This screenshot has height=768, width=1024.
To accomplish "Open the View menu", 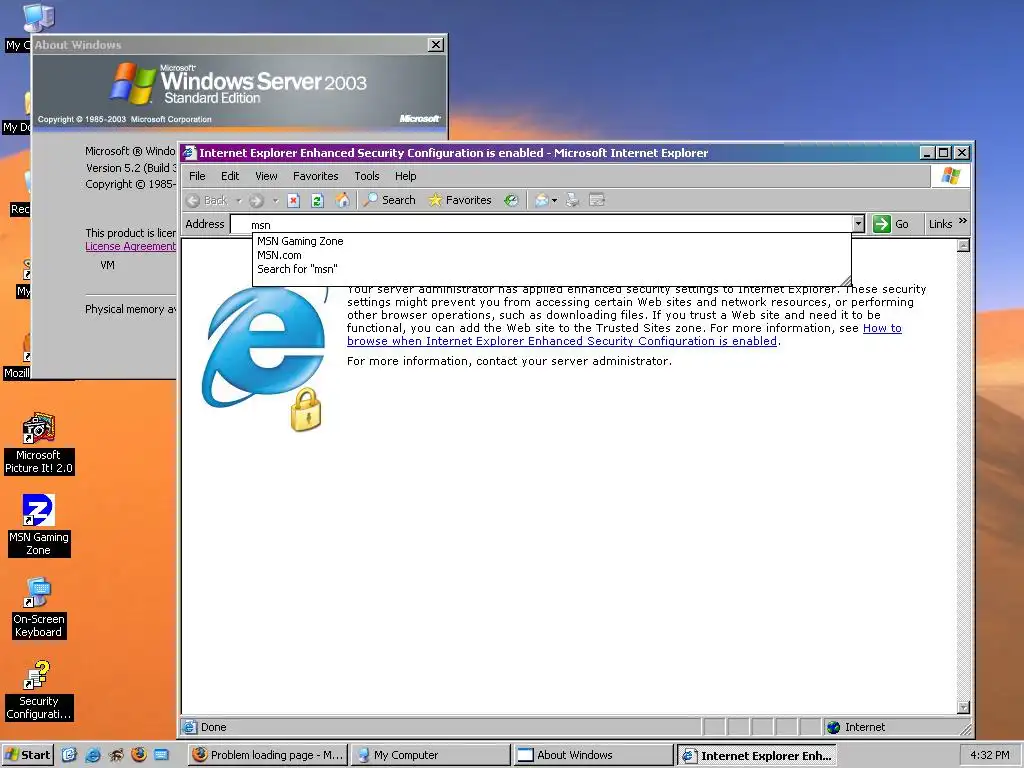I will 266,176.
